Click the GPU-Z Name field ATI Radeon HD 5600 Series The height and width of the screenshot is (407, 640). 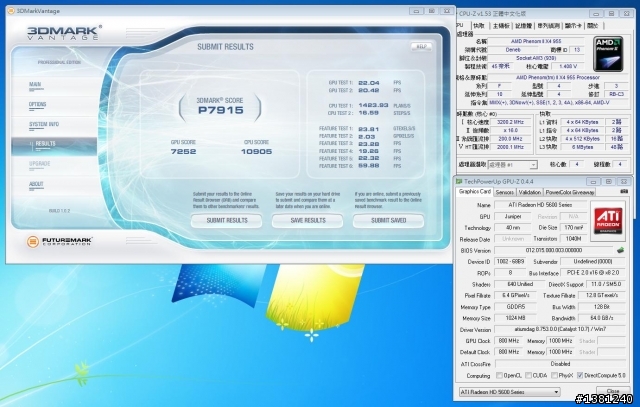click(540, 205)
